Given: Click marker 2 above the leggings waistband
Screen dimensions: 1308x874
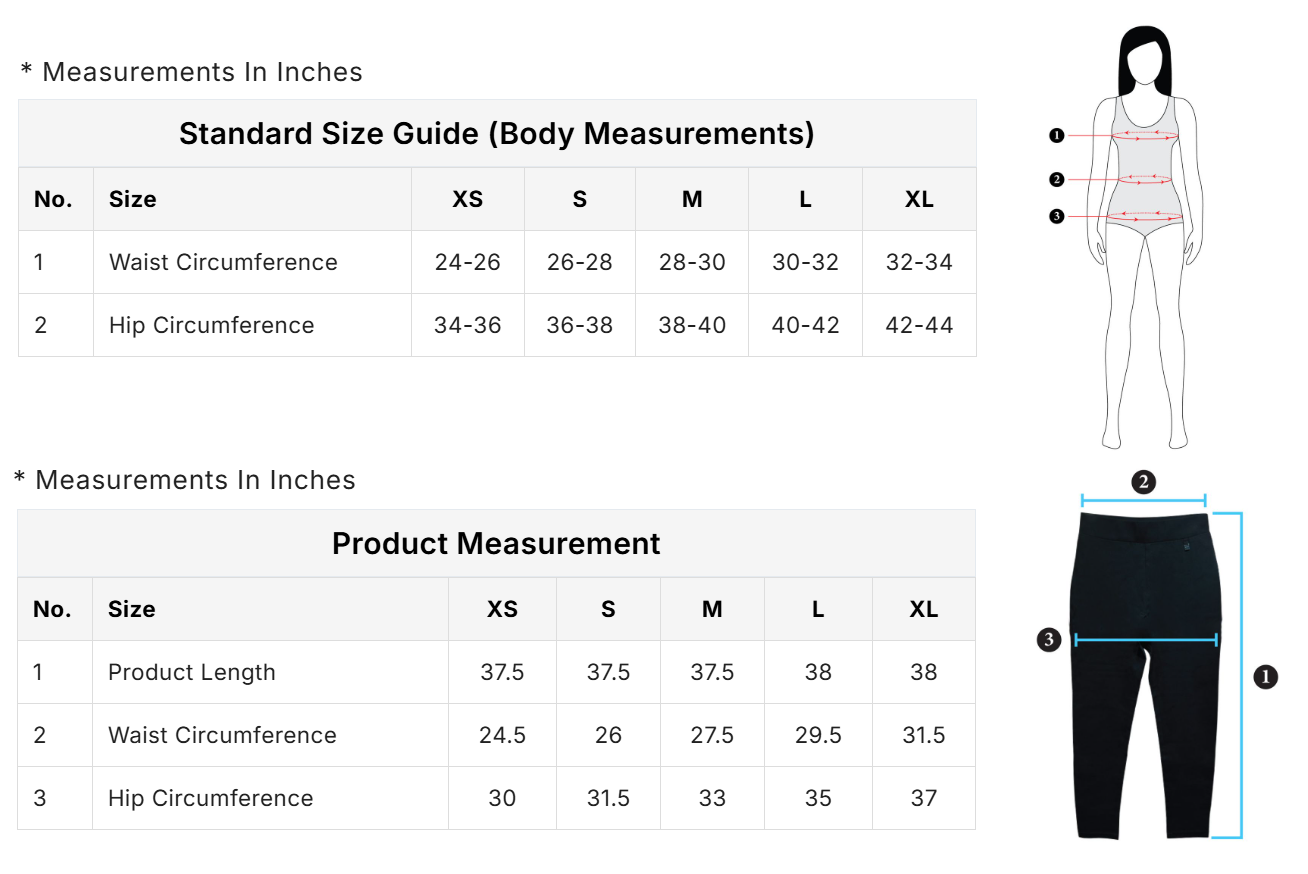Looking at the screenshot, I should click(1143, 482).
